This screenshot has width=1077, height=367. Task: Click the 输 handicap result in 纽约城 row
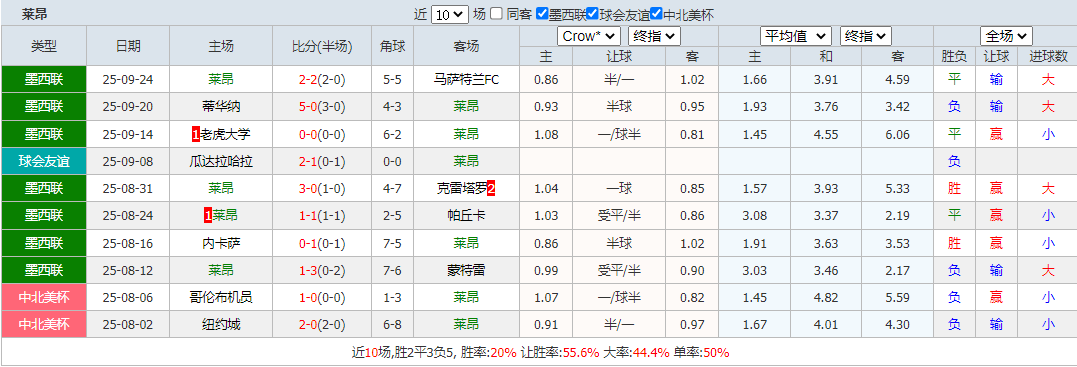[x=996, y=324]
